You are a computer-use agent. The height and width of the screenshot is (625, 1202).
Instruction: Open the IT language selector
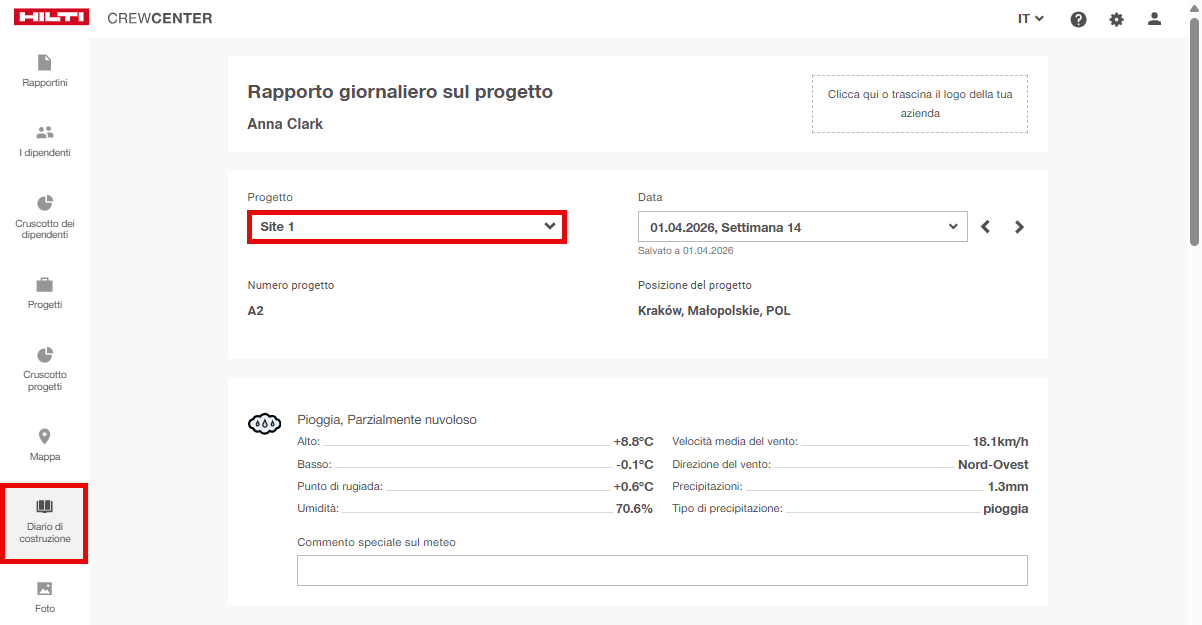(x=1030, y=19)
